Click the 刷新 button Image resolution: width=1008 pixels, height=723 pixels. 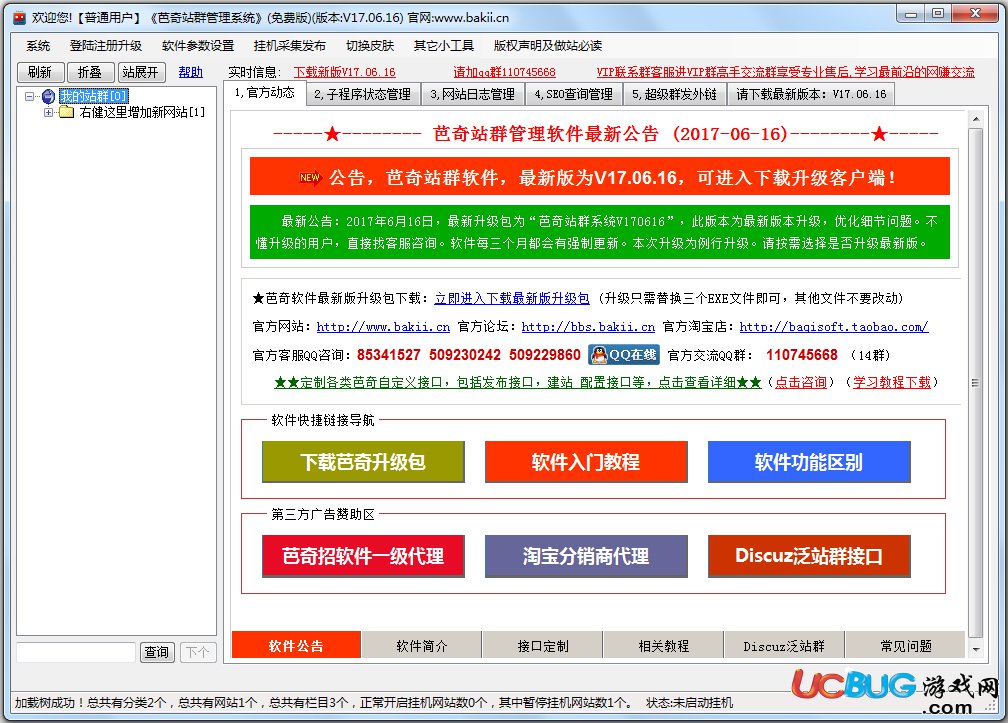pos(40,72)
